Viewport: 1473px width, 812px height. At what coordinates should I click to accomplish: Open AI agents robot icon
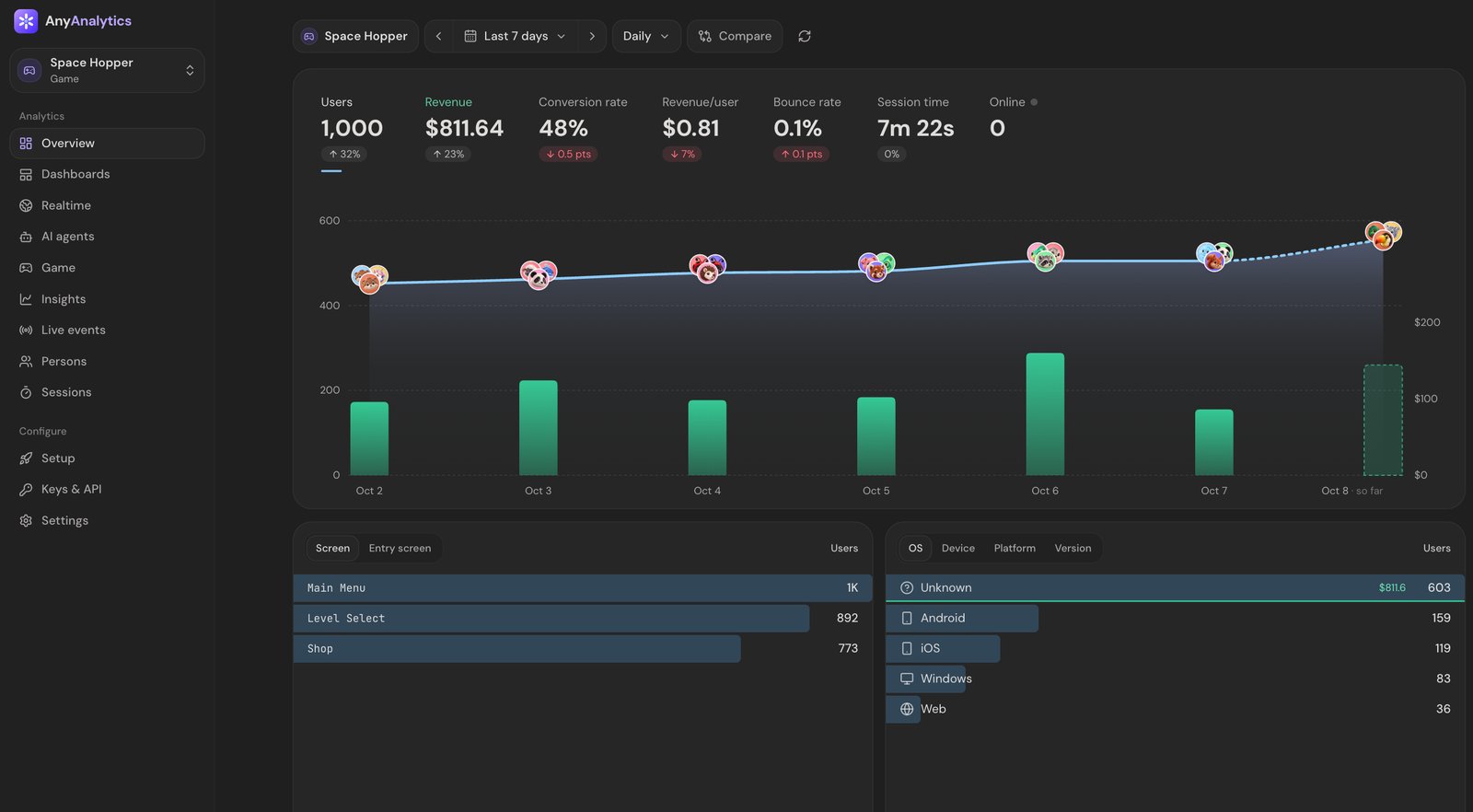tap(26, 237)
